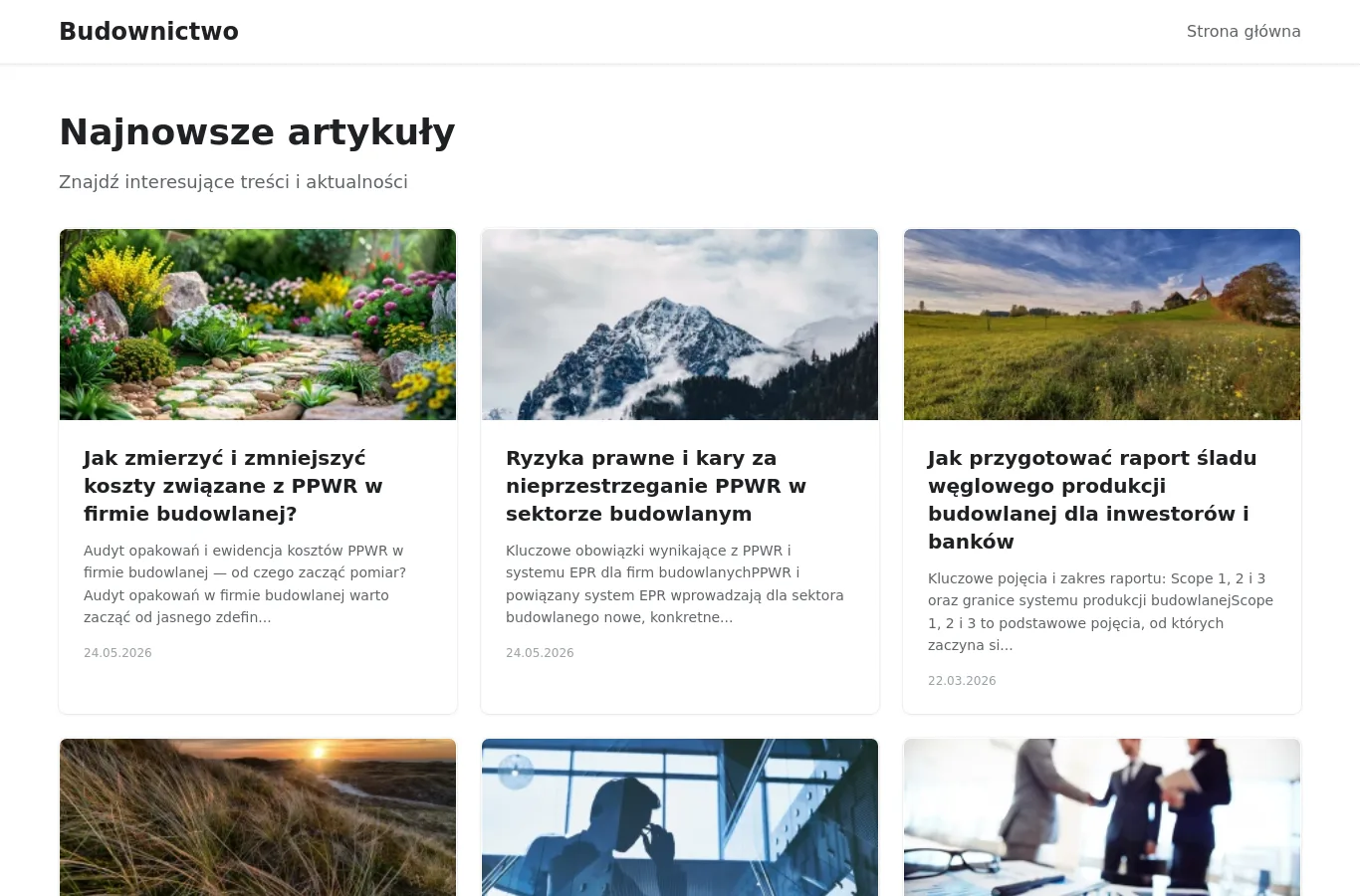Click the 'Najnowsze artykuły' heading
Screen dimensions: 1360x896
(257, 131)
